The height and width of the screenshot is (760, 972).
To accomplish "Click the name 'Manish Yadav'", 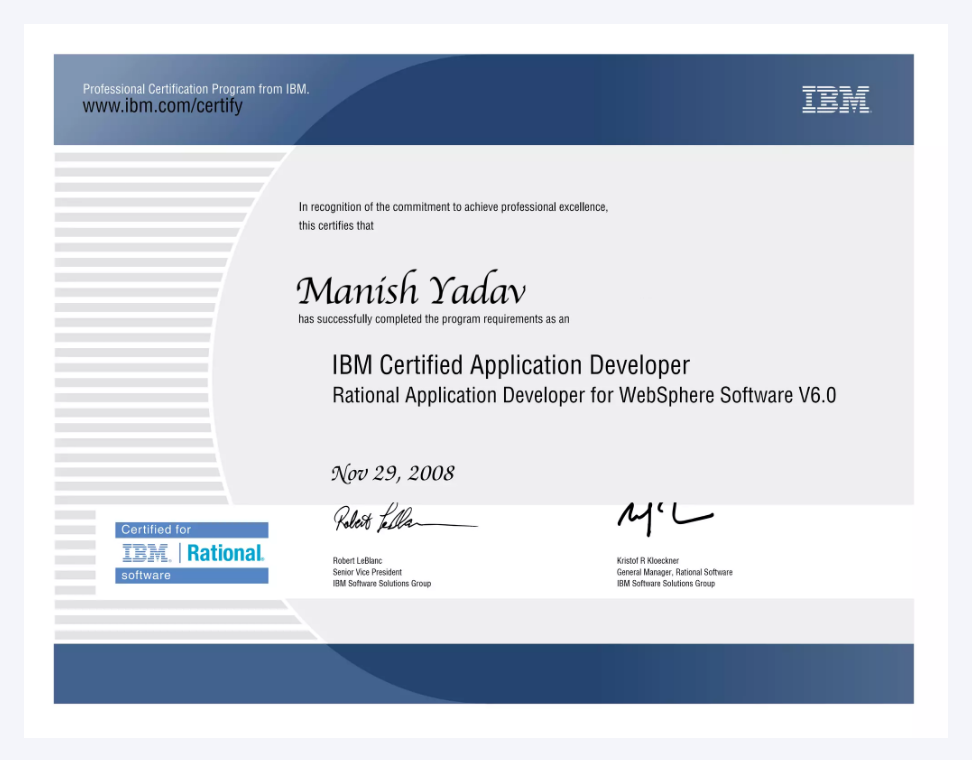I will (411, 289).
